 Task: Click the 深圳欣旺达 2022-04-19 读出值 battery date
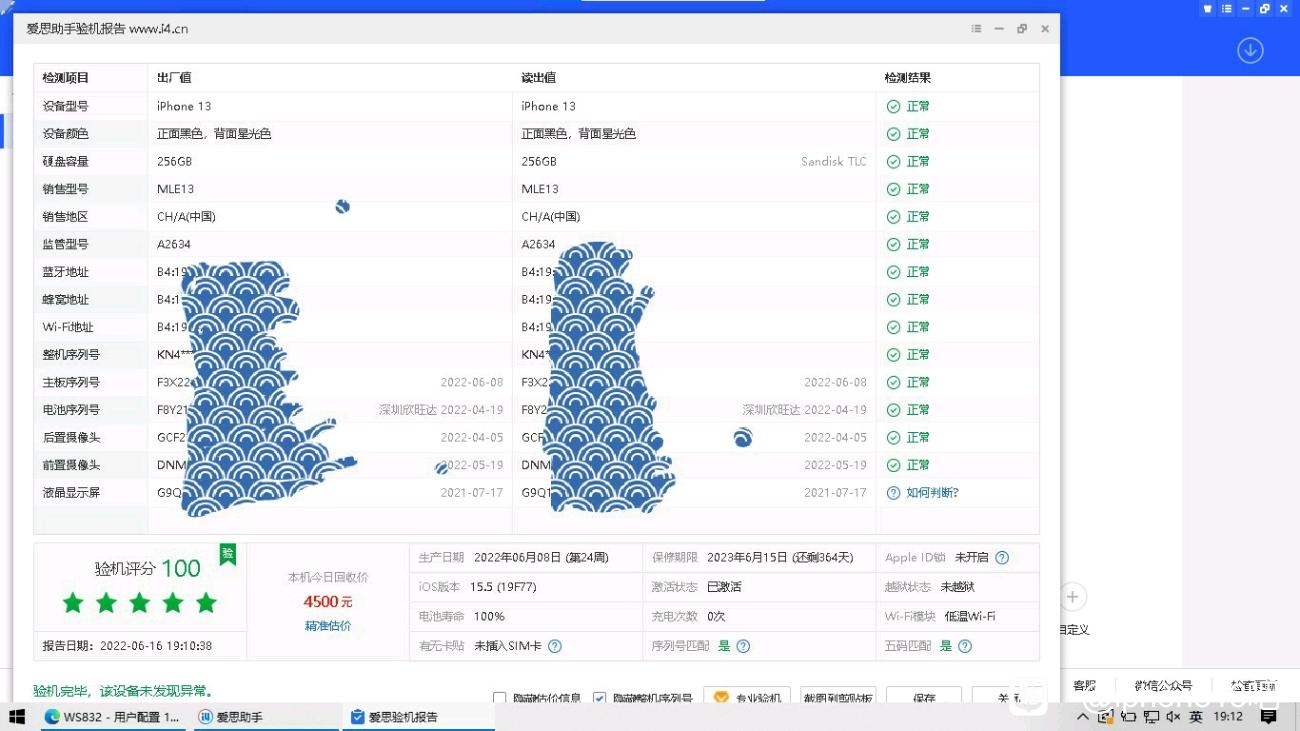point(805,410)
